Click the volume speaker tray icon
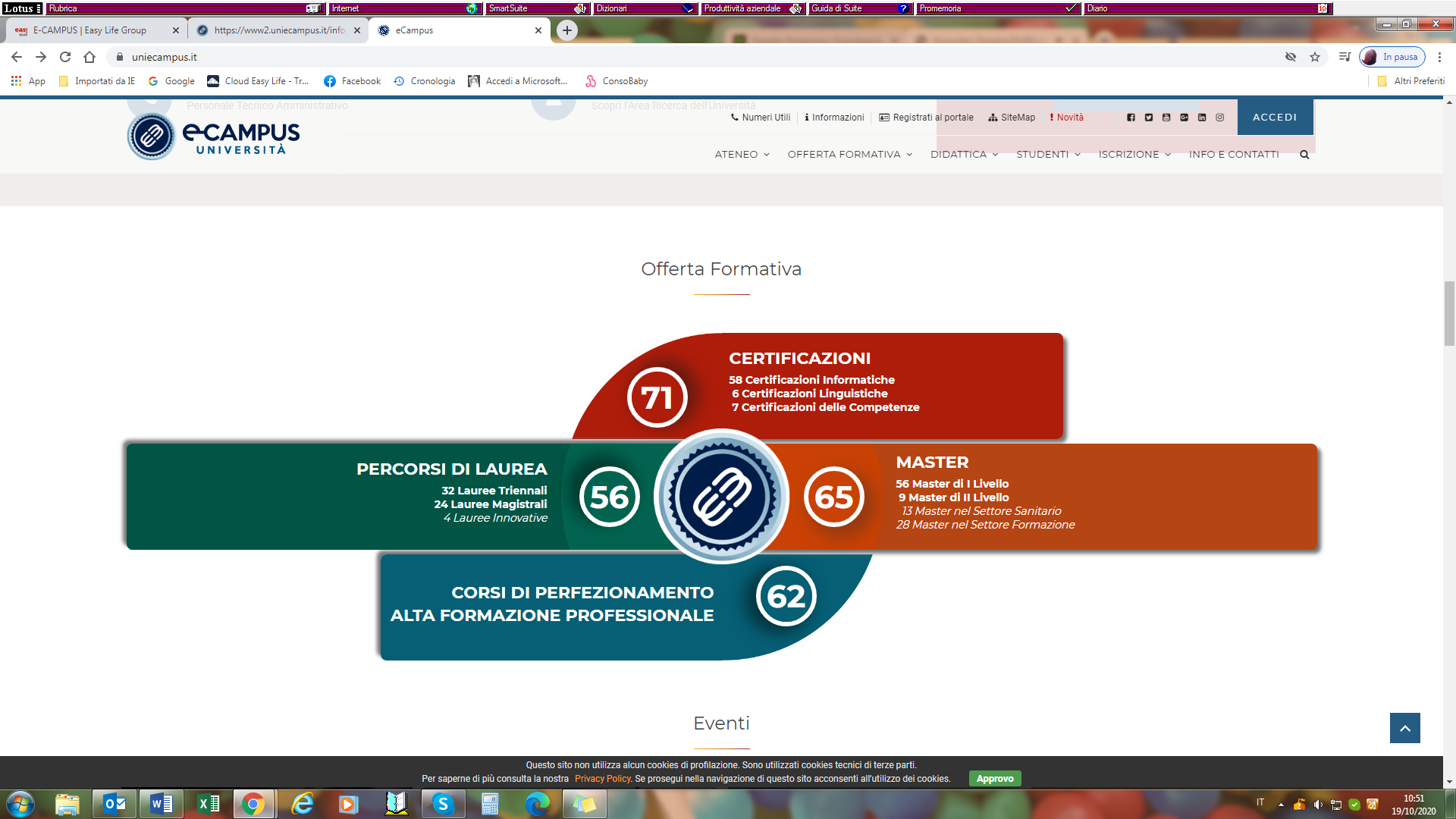This screenshot has width=1456, height=819. pyautogui.click(x=1318, y=805)
